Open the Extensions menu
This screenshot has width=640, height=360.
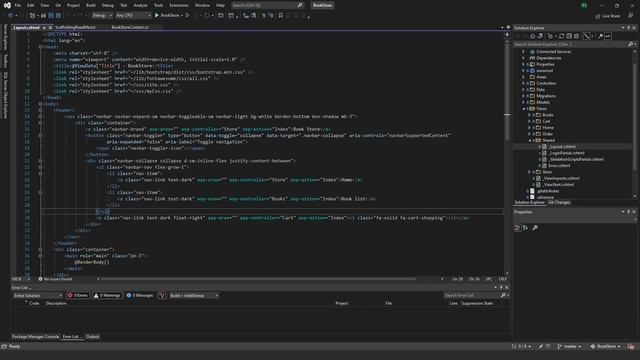pyautogui.click(x=179, y=5)
